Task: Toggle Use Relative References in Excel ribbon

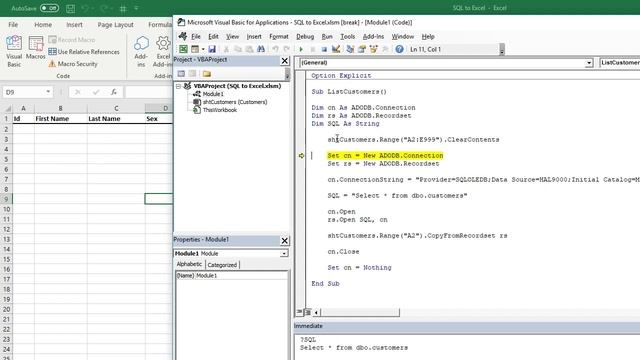Action: (84, 52)
